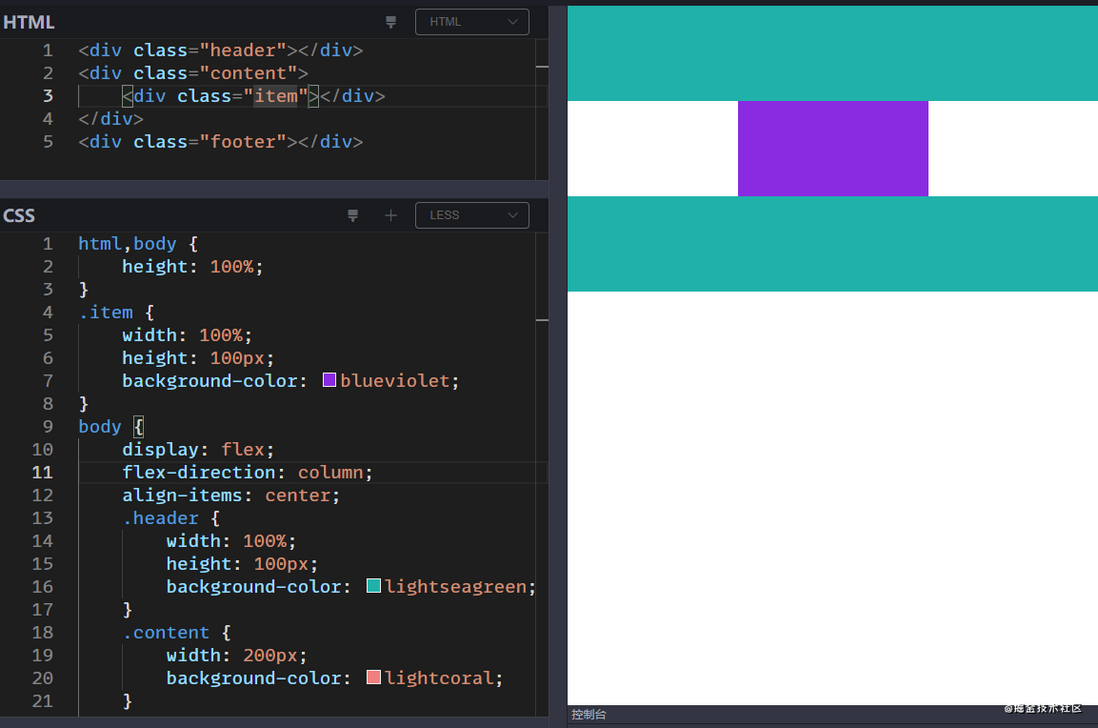Viewport: 1098px width, 728px height.
Task: Pin the HTML panel with the pin icon
Action: pos(391,22)
